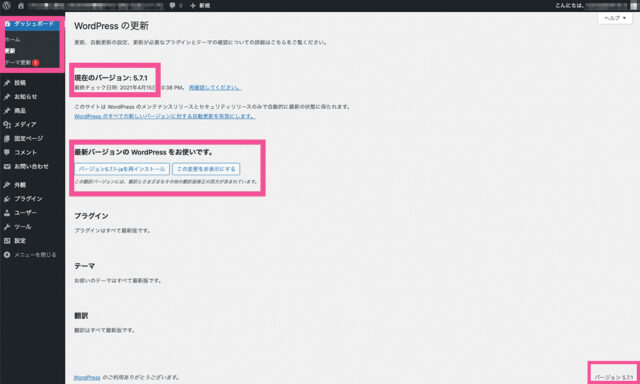
Task: Open the お知らせ pin icon menu
Action: (7, 97)
